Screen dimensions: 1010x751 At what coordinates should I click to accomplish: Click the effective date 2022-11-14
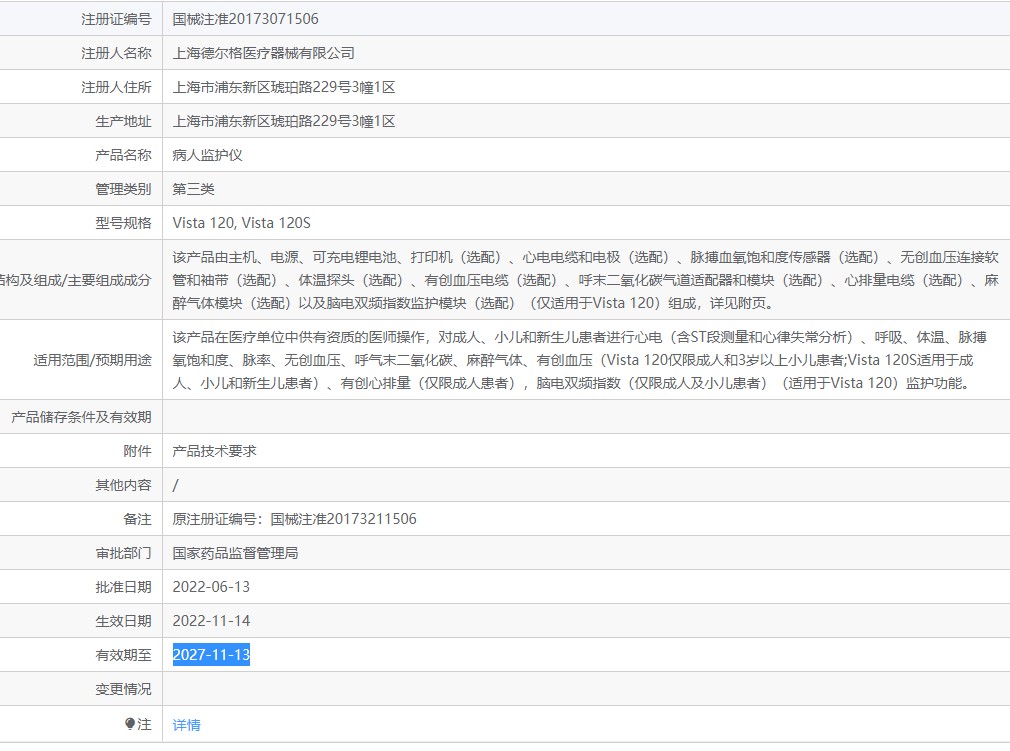(211, 621)
